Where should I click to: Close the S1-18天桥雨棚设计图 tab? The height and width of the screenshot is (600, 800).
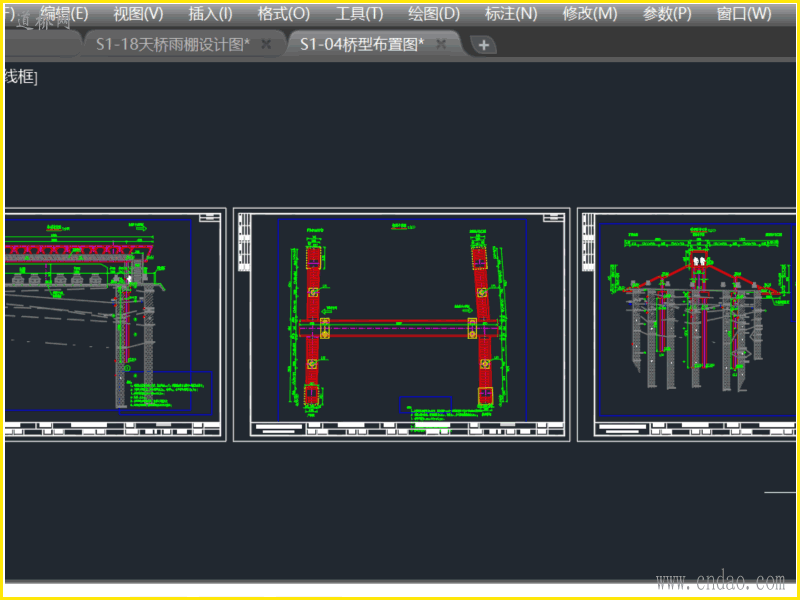(x=266, y=44)
